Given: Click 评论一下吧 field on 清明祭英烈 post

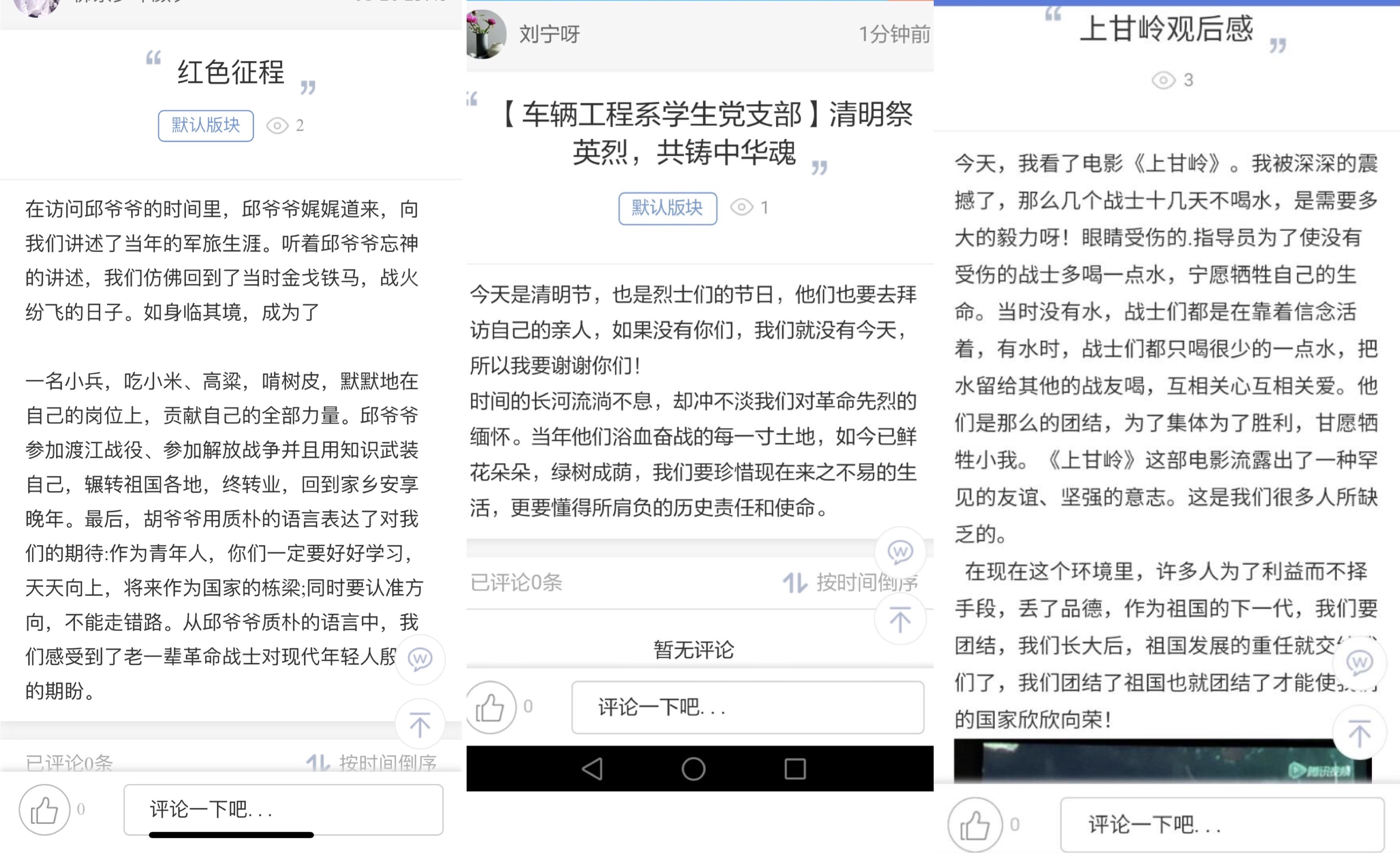Looking at the screenshot, I should 748,708.
